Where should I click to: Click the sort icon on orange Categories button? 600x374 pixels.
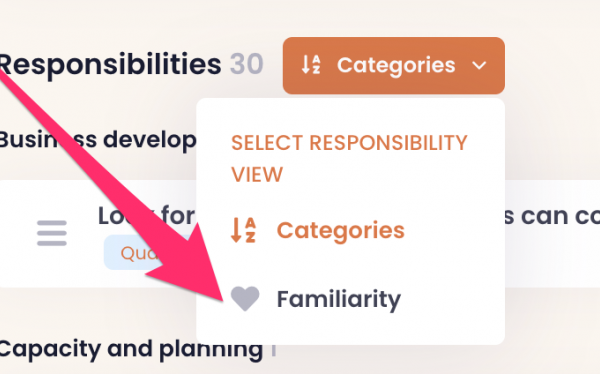click(311, 65)
